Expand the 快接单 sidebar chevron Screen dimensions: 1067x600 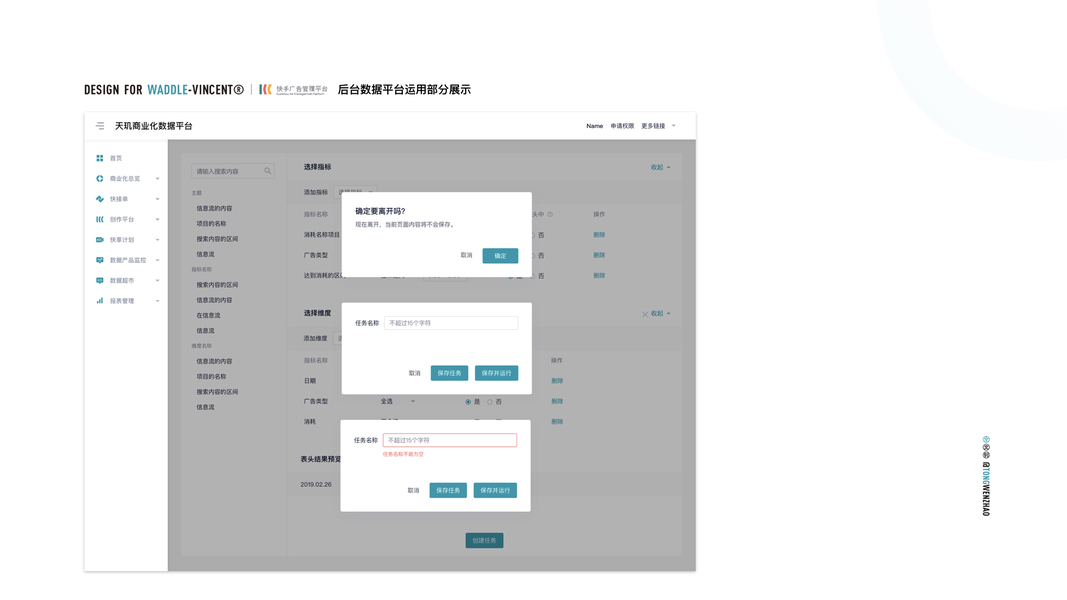click(x=157, y=199)
